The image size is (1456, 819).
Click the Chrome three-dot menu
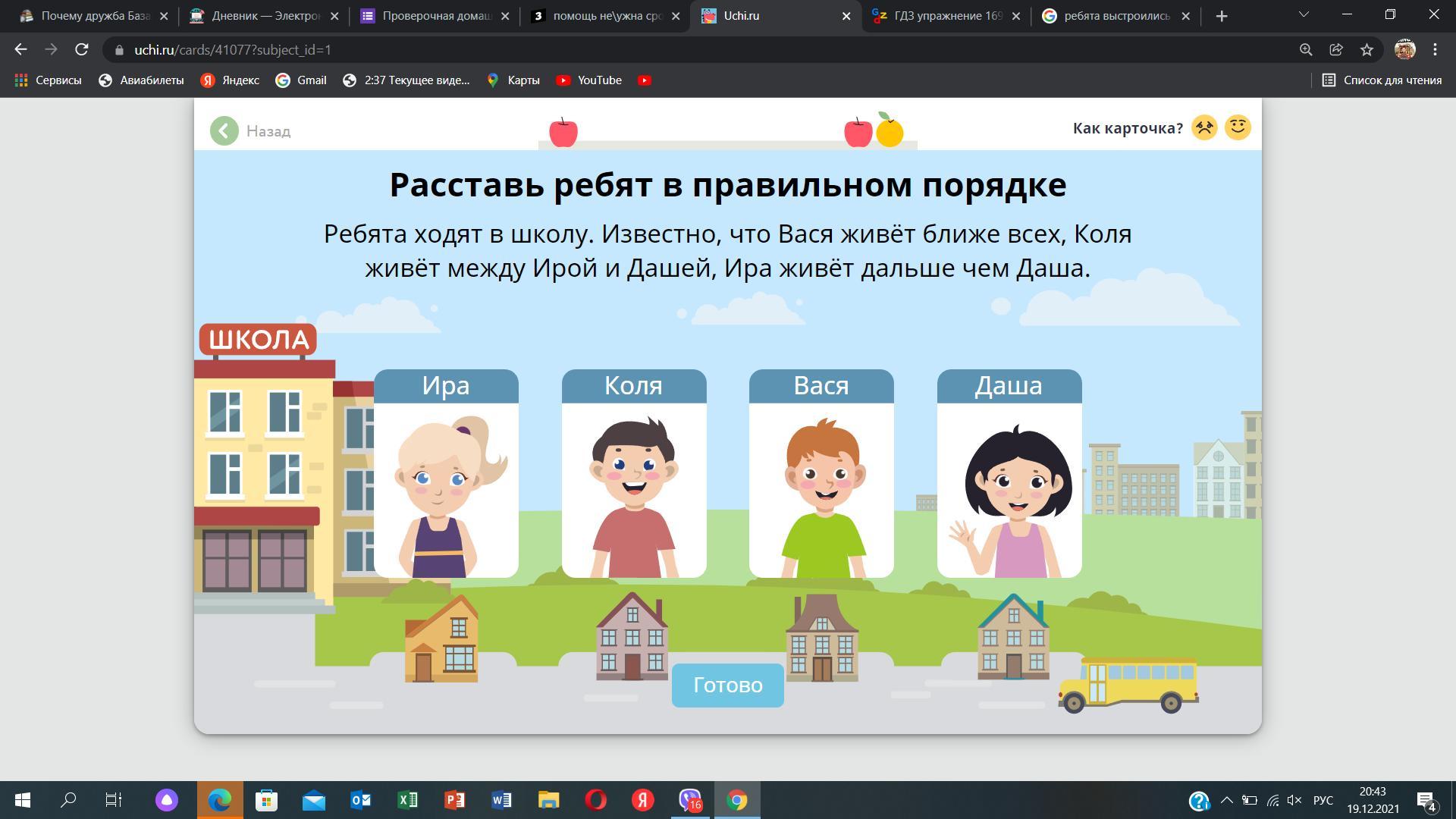point(1435,50)
